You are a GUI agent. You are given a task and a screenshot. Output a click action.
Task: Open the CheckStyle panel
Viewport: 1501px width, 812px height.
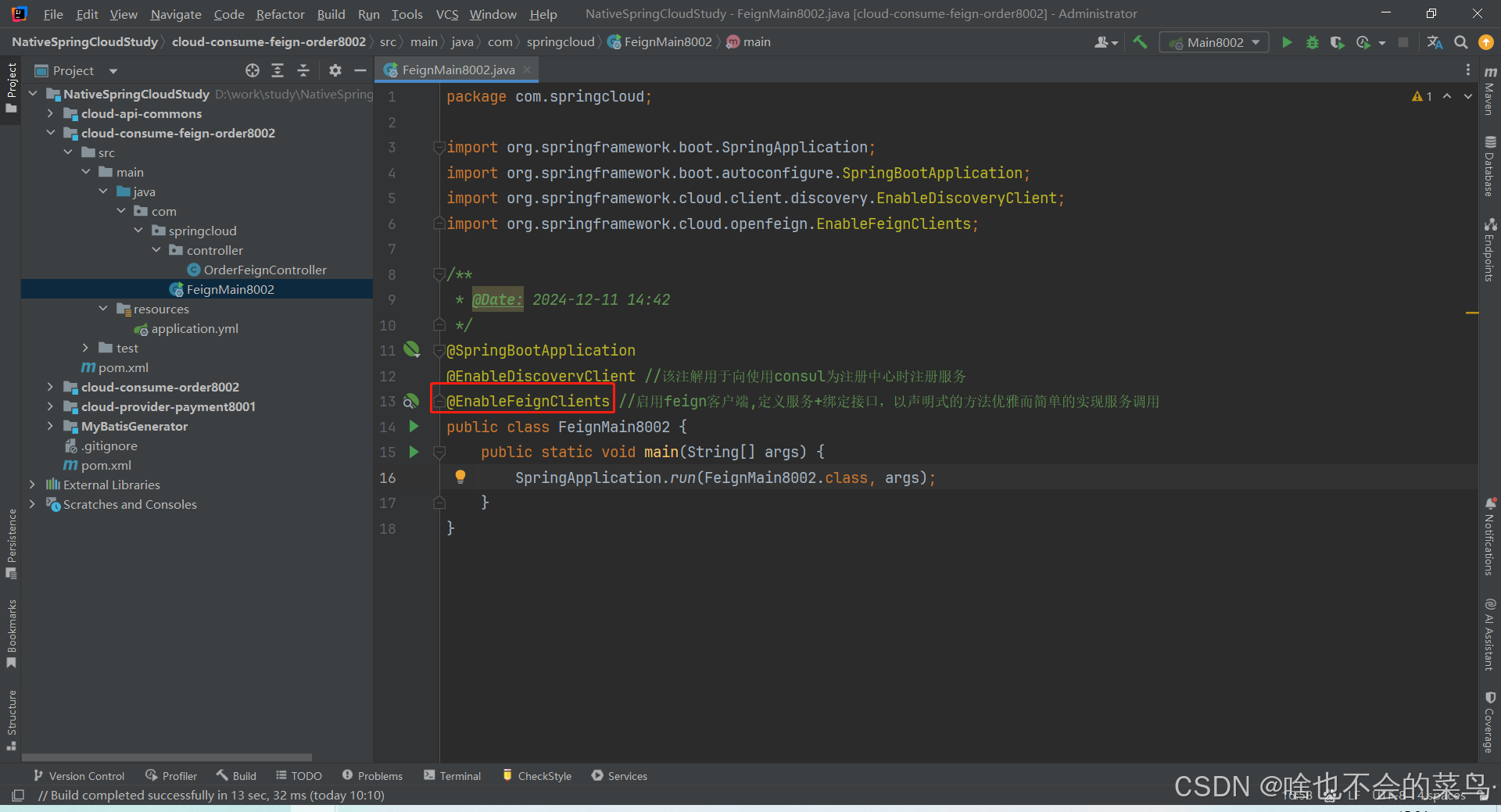[x=536, y=775]
